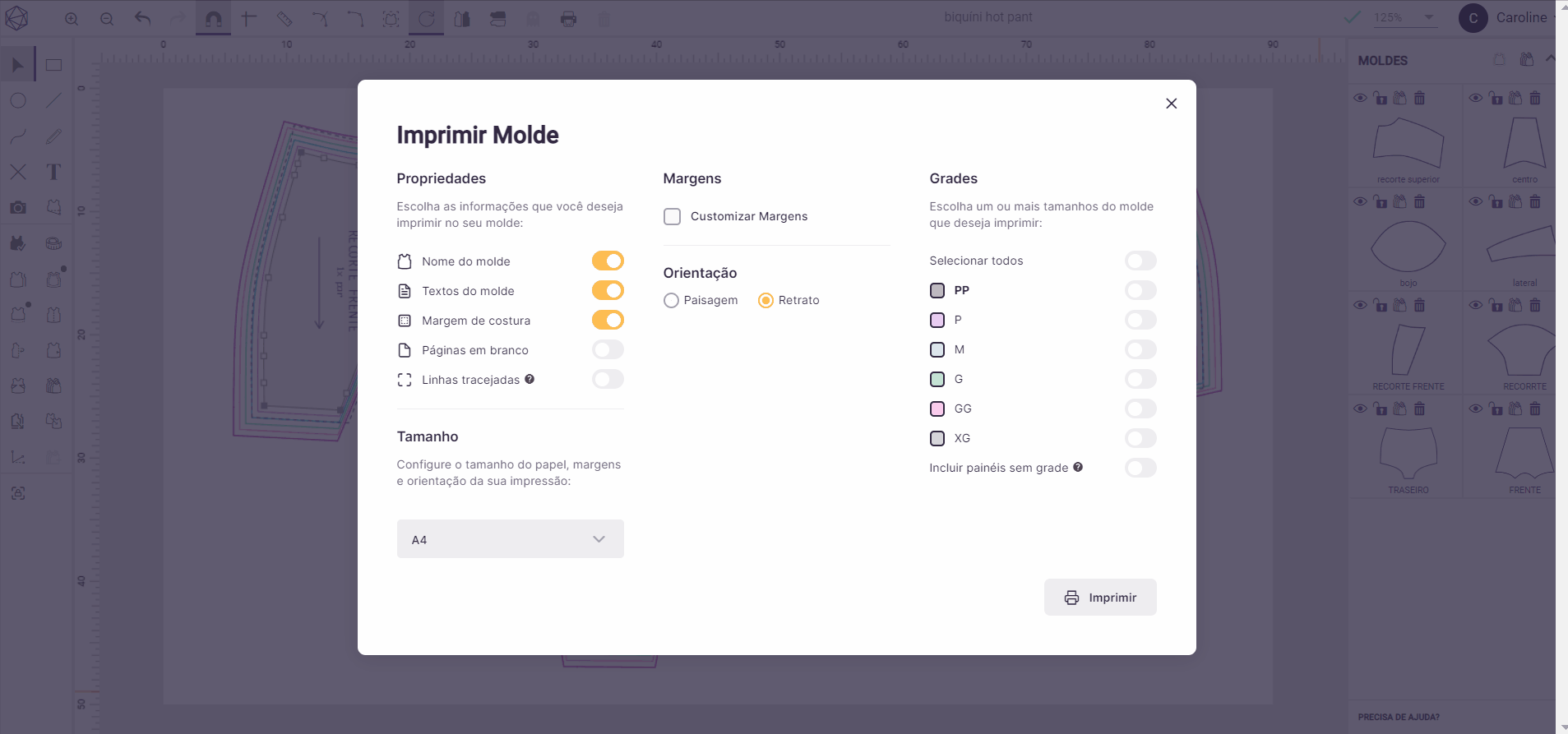Enable the Páginas em branco toggle
This screenshot has height=734, width=1568.
(x=608, y=349)
